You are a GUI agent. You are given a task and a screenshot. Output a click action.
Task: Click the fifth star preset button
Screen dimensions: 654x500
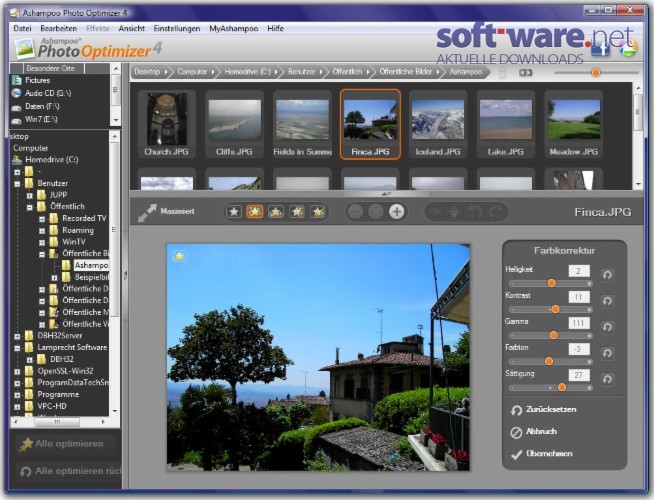click(318, 211)
